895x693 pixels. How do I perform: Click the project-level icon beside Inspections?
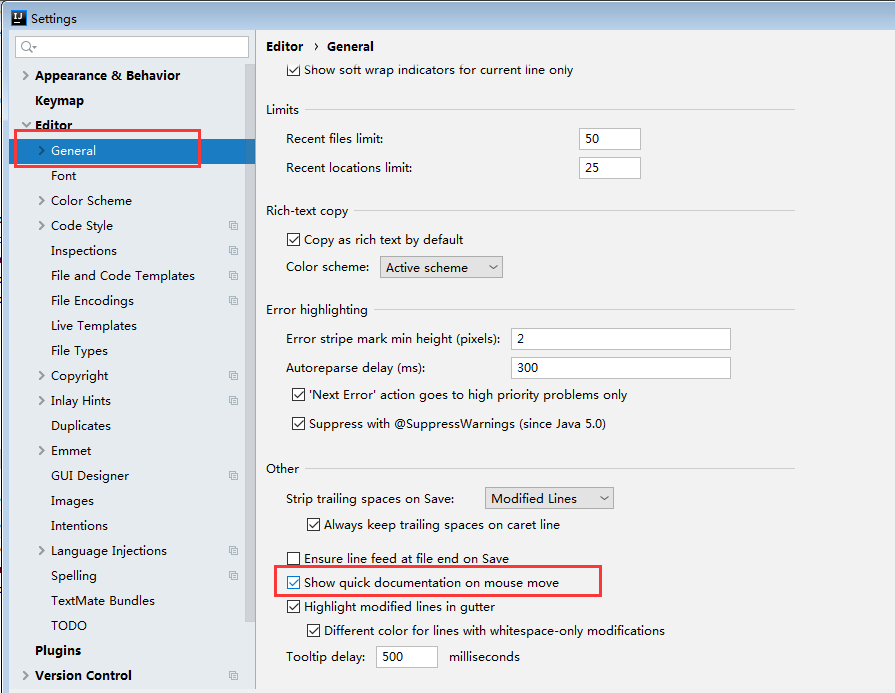point(233,251)
